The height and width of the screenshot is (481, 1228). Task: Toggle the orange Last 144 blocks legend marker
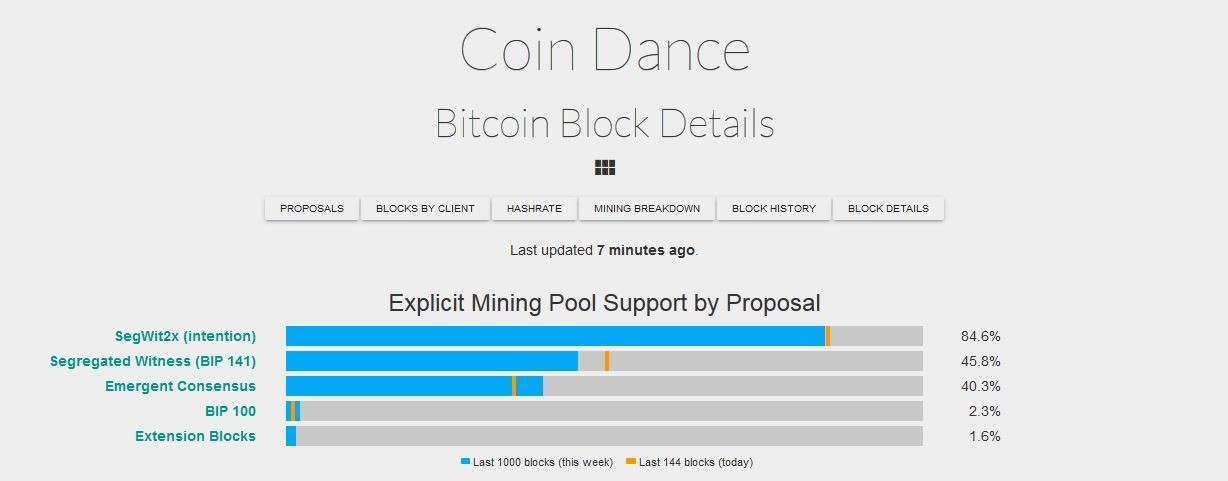(x=631, y=461)
